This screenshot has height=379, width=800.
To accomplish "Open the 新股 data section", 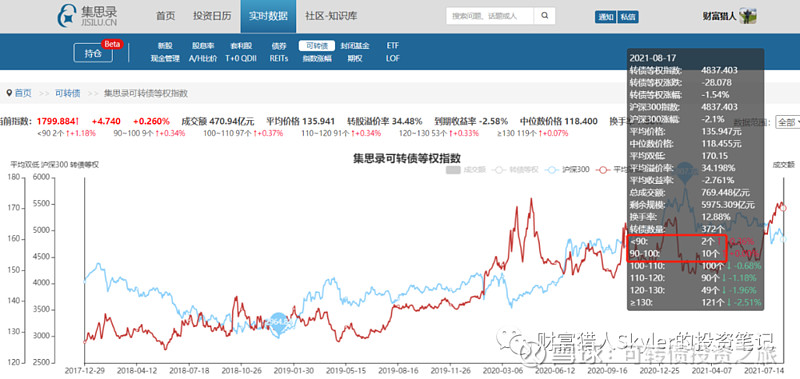I will (x=165, y=46).
